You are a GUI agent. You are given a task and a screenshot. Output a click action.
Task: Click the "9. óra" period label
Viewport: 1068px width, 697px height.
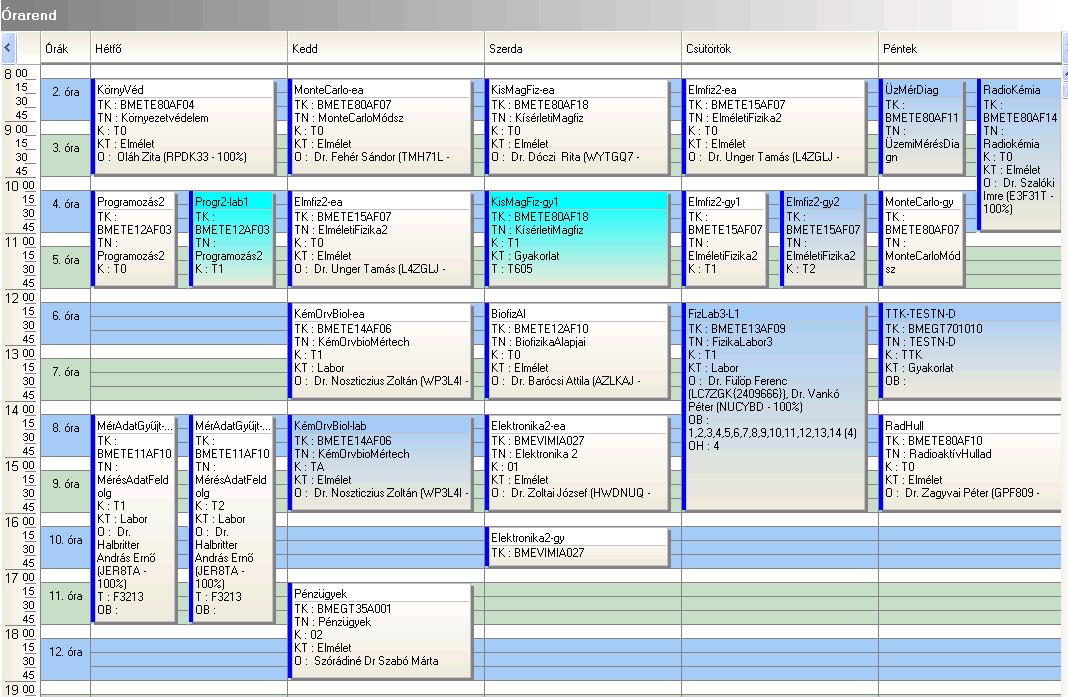(x=65, y=484)
